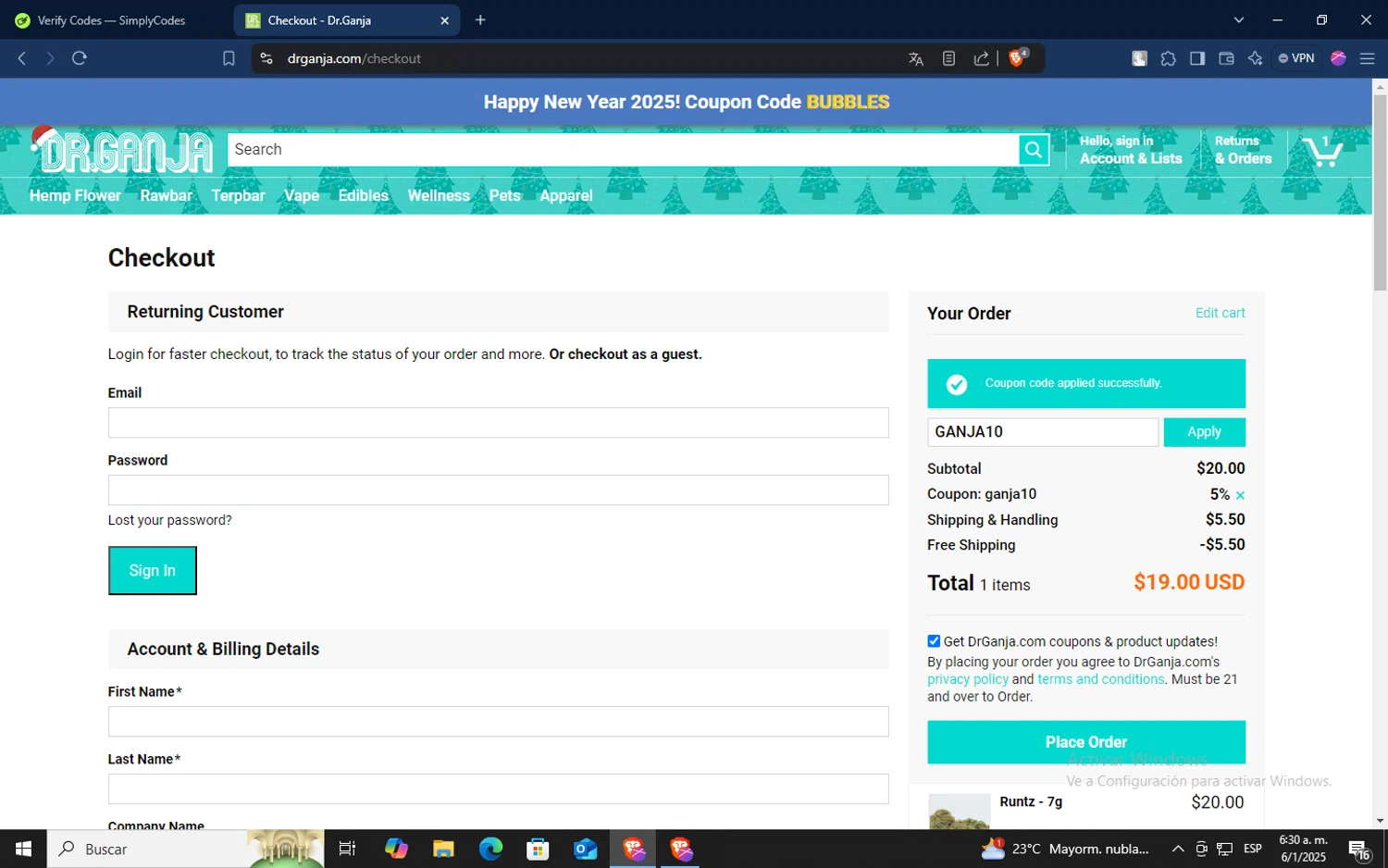Image resolution: width=1388 pixels, height=868 pixels.
Task: Click the Copilot icon in the taskbar
Action: pyautogui.click(x=396, y=849)
